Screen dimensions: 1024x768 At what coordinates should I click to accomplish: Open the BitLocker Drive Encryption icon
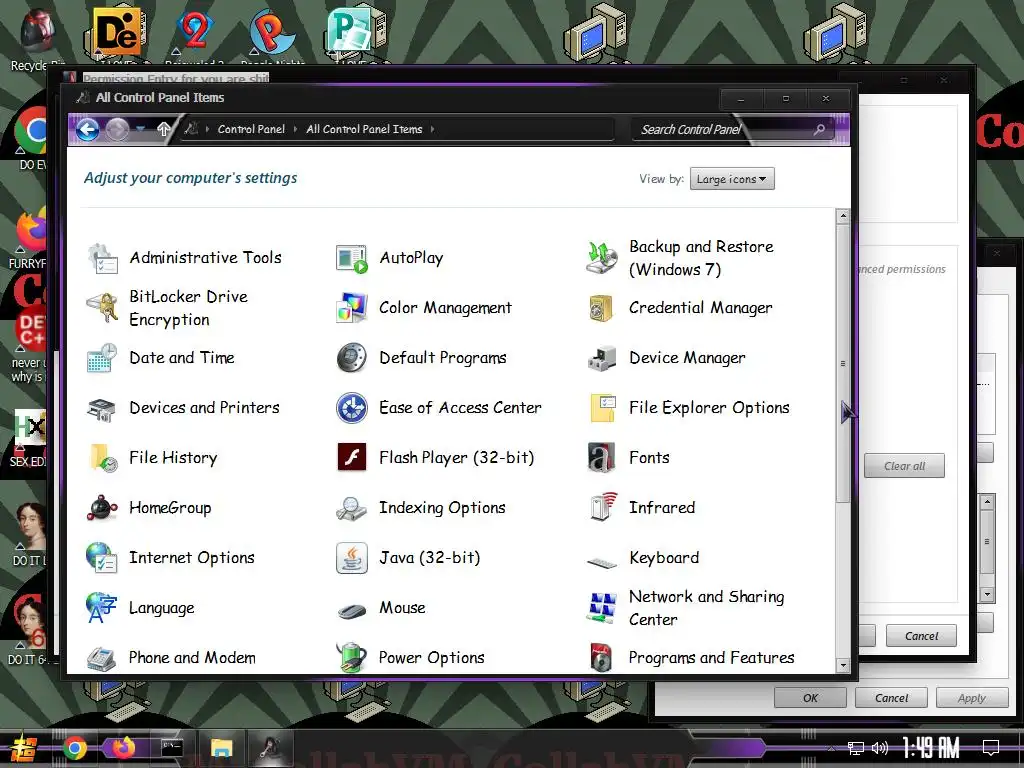103,308
